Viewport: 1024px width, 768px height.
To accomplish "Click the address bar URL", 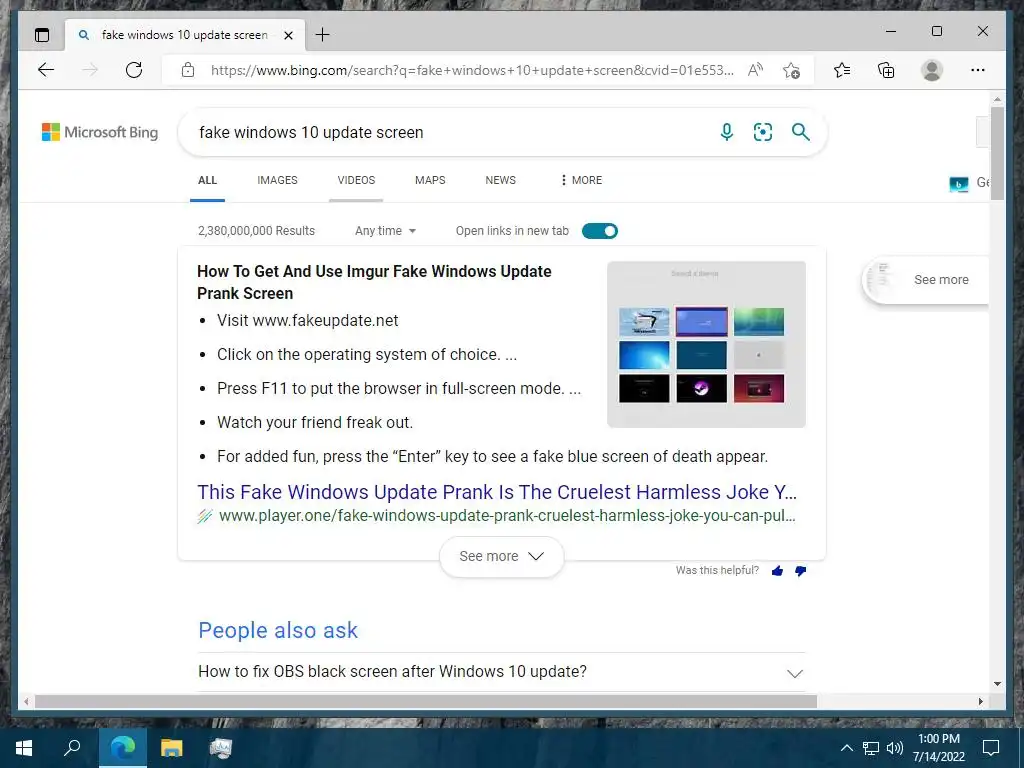I will coord(472,70).
